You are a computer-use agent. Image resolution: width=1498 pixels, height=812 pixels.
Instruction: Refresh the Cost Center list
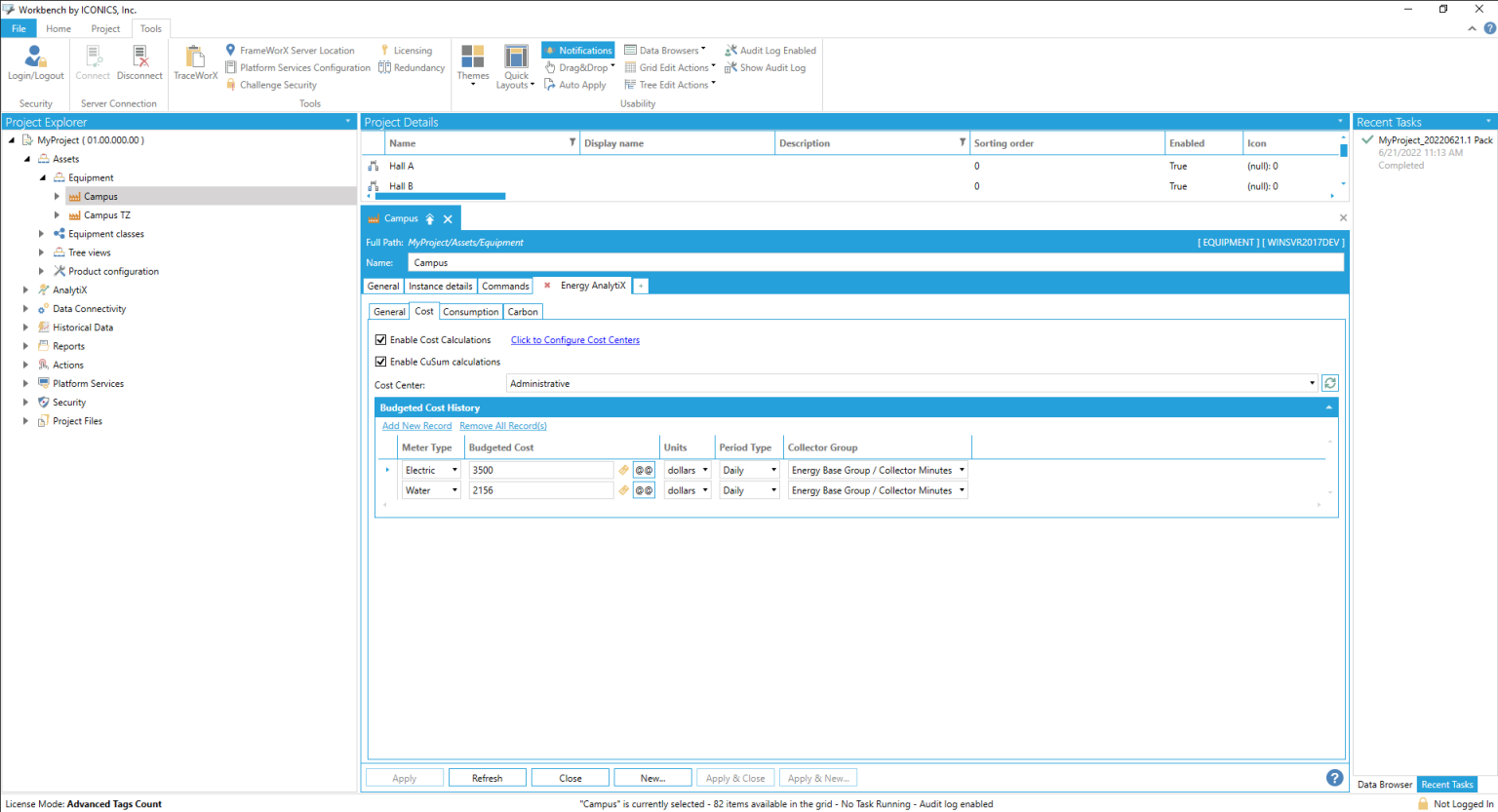1330,383
